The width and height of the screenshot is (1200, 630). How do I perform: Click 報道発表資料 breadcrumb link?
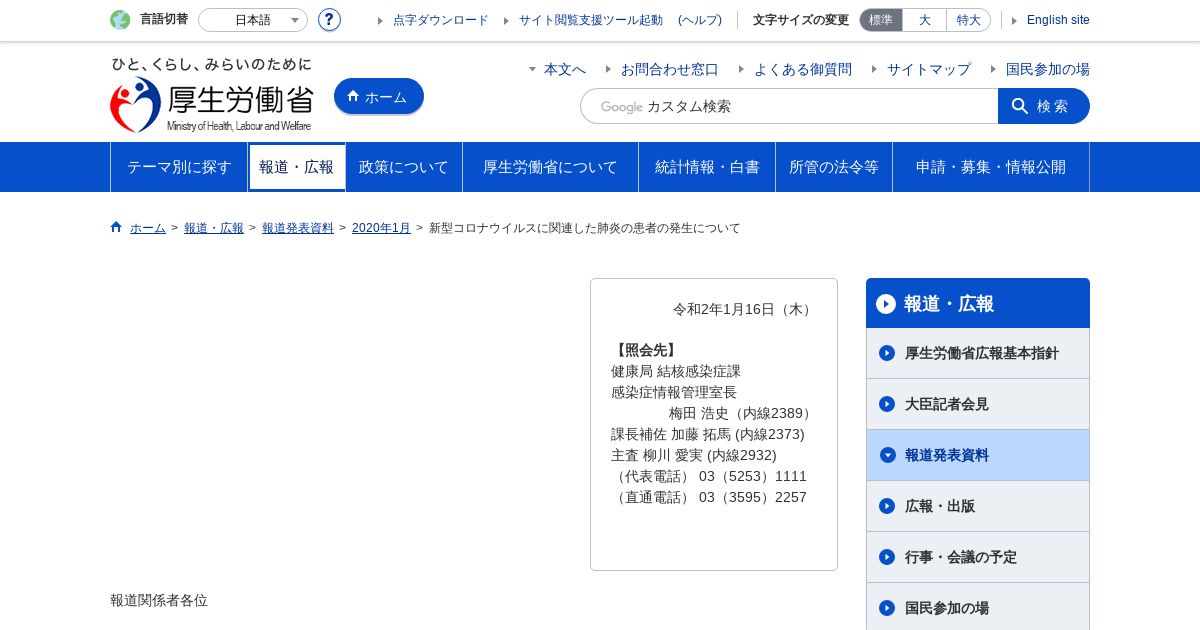298,228
